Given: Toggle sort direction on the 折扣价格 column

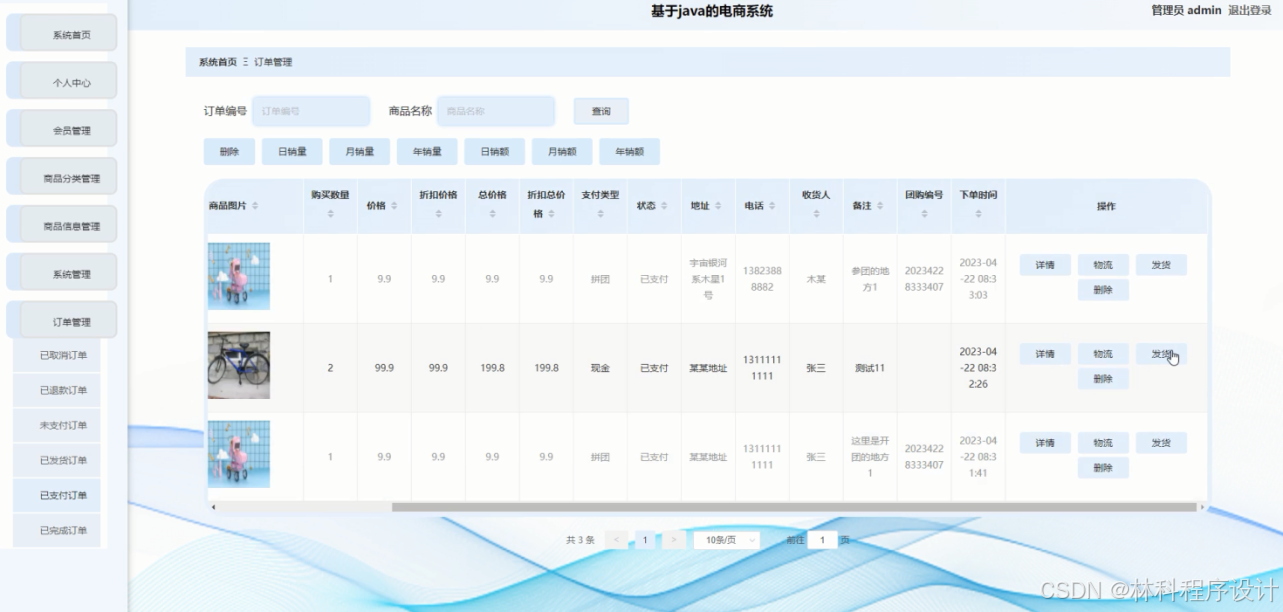Looking at the screenshot, I should tap(438, 213).
